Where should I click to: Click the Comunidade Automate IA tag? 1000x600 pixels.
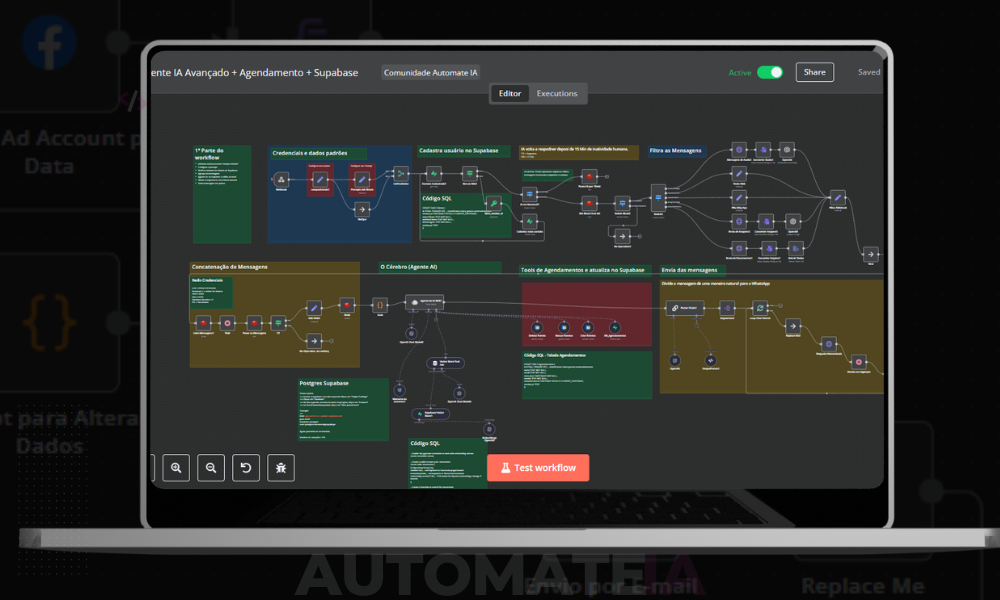tap(432, 73)
